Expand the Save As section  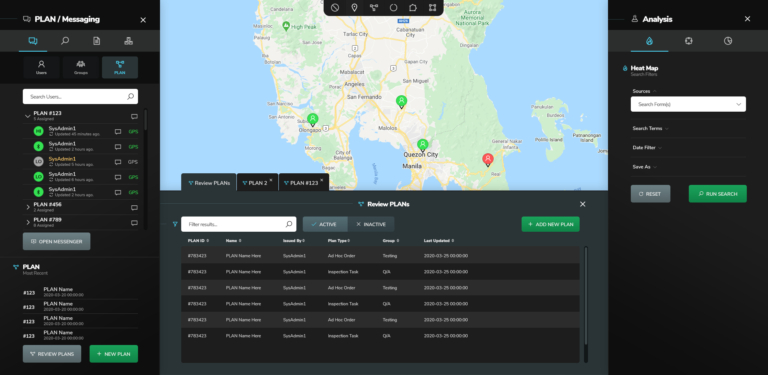[x=644, y=167]
